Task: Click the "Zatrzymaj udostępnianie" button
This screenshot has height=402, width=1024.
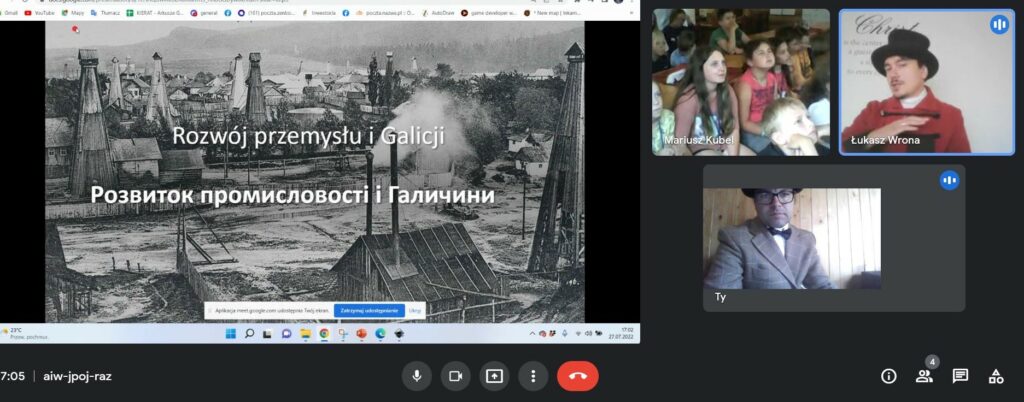Action: (369, 311)
